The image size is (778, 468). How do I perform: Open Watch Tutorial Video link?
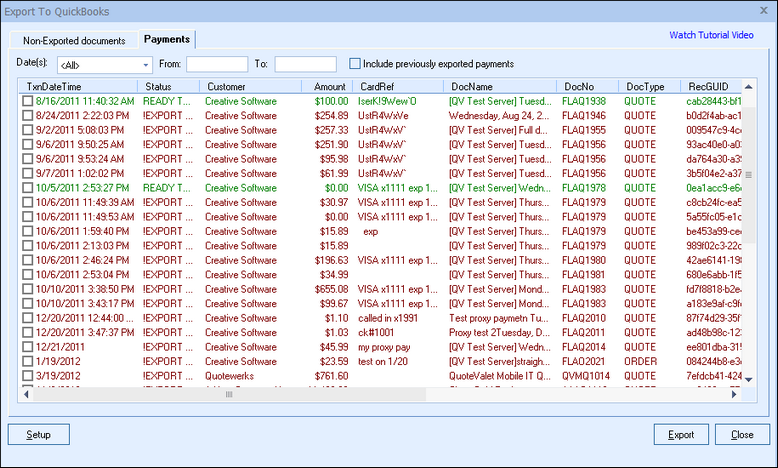click(x=712, y=35)
